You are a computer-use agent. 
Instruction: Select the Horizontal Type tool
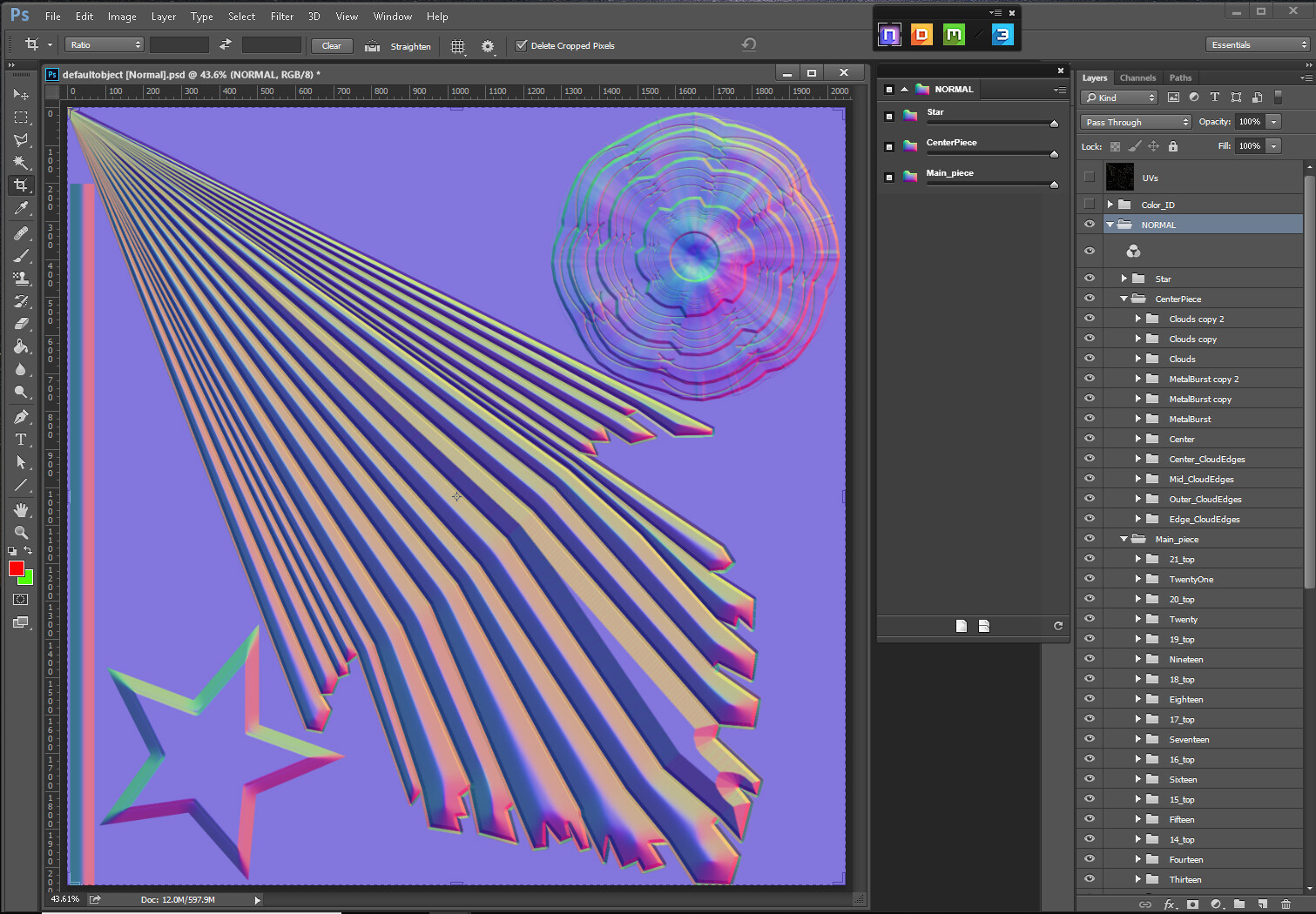21,440
